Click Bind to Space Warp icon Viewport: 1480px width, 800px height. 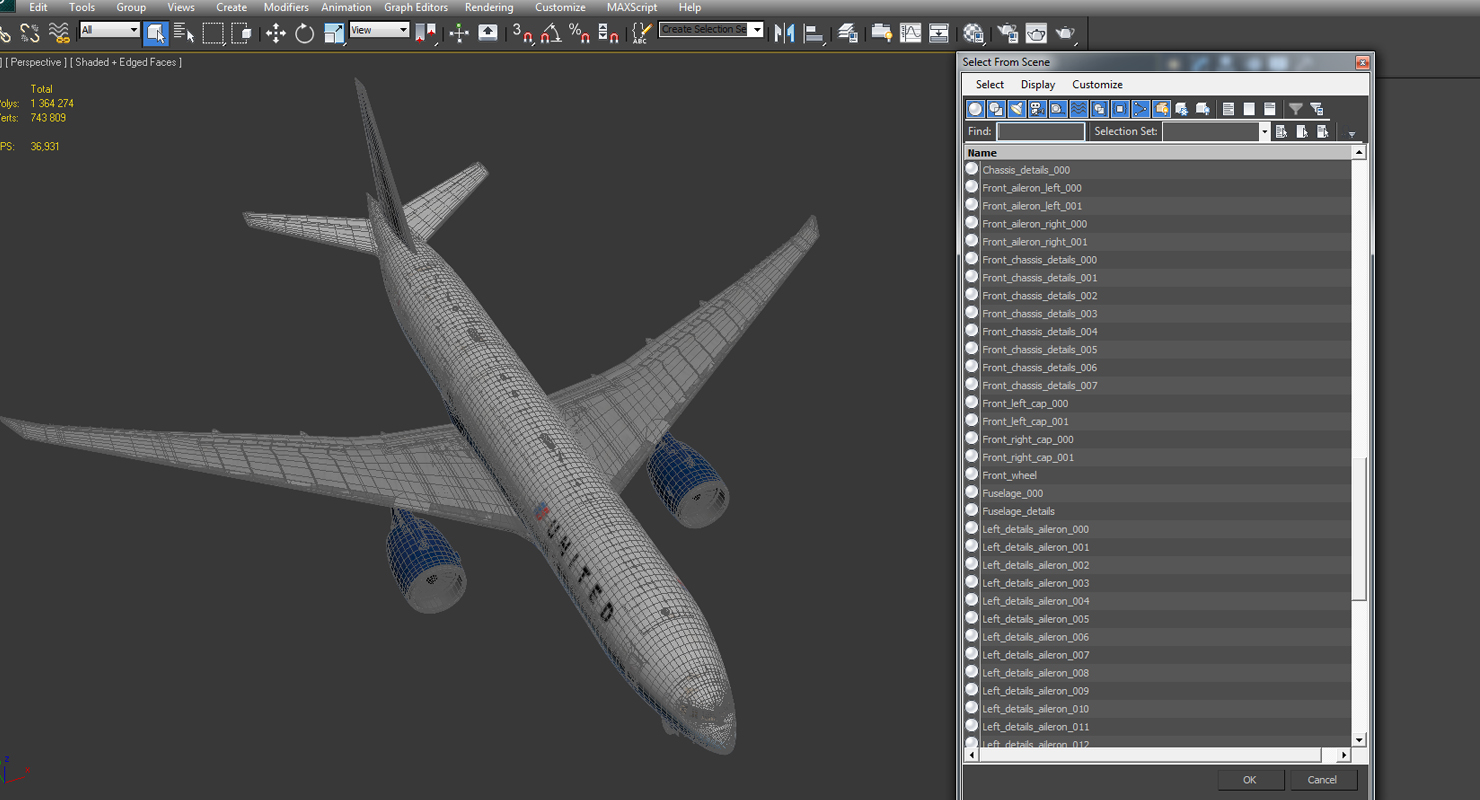pyautogui.click(x=60, y=33)
